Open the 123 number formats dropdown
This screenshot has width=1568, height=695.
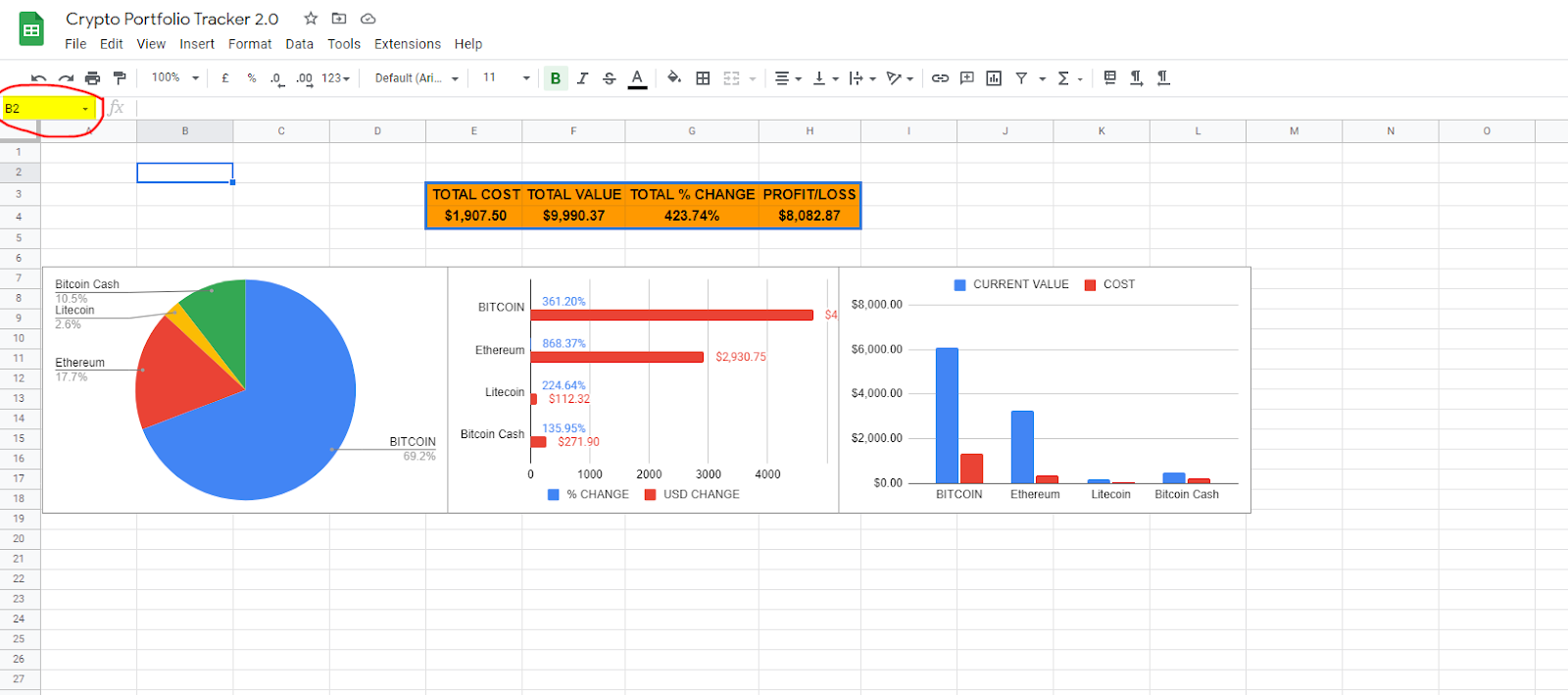(335, 78)
